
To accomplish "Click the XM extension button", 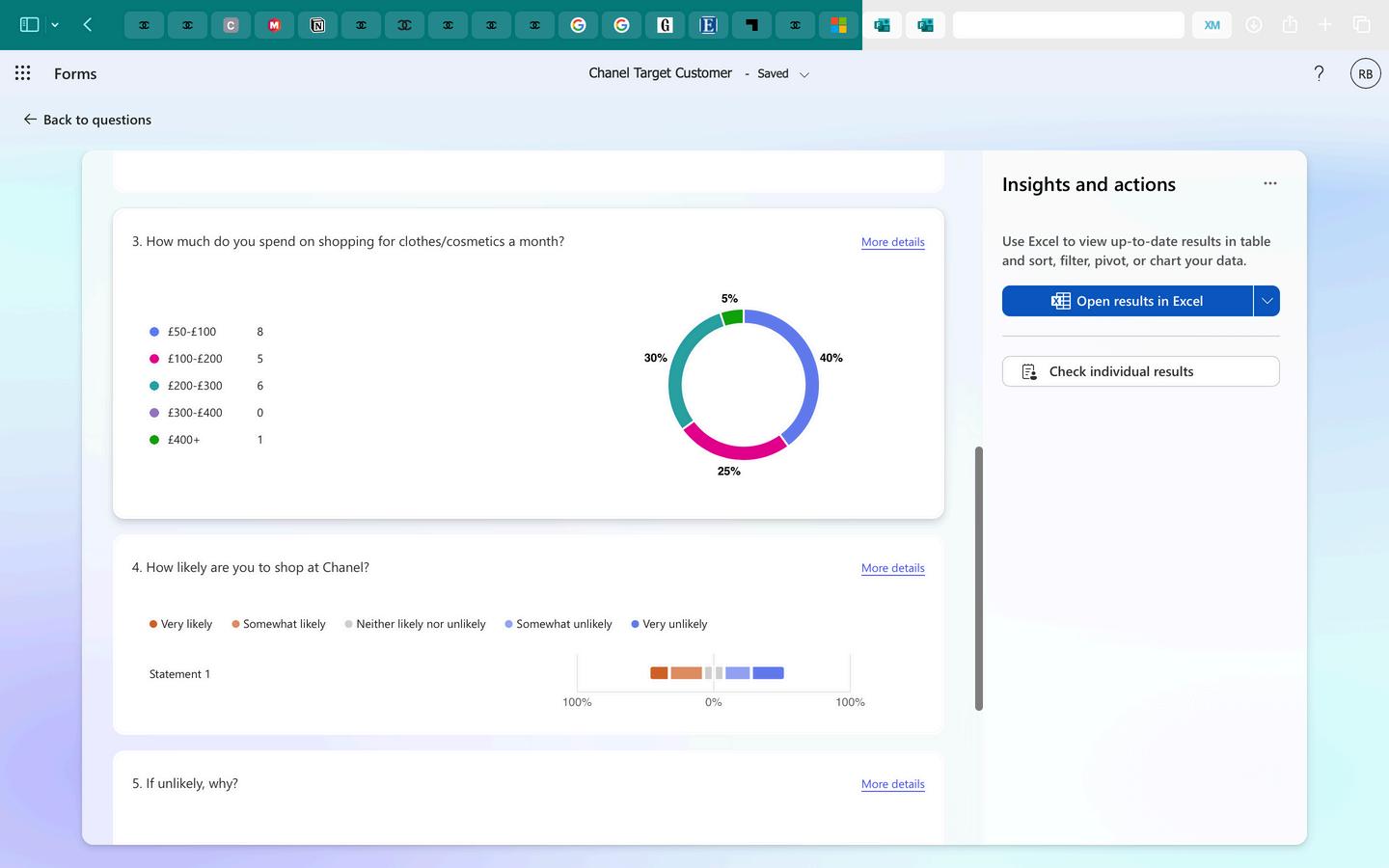I will coord(1212,25).
